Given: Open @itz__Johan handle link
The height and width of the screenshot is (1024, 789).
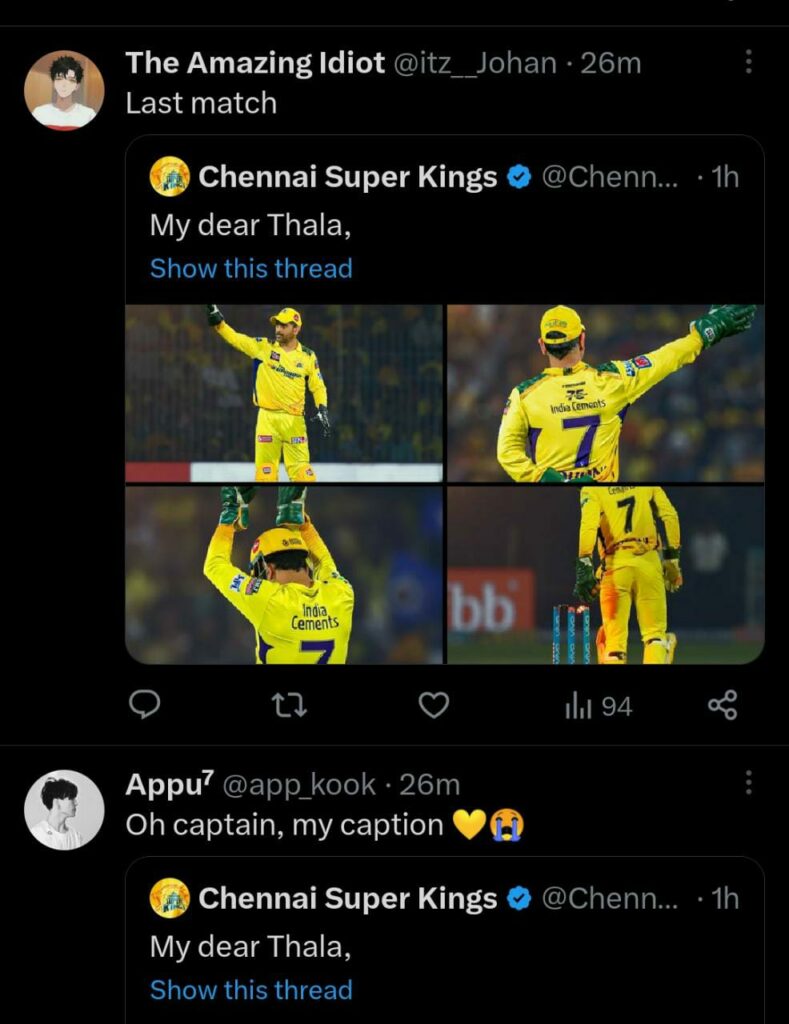Looking at the screenshot, I should (x=475, y=63).
